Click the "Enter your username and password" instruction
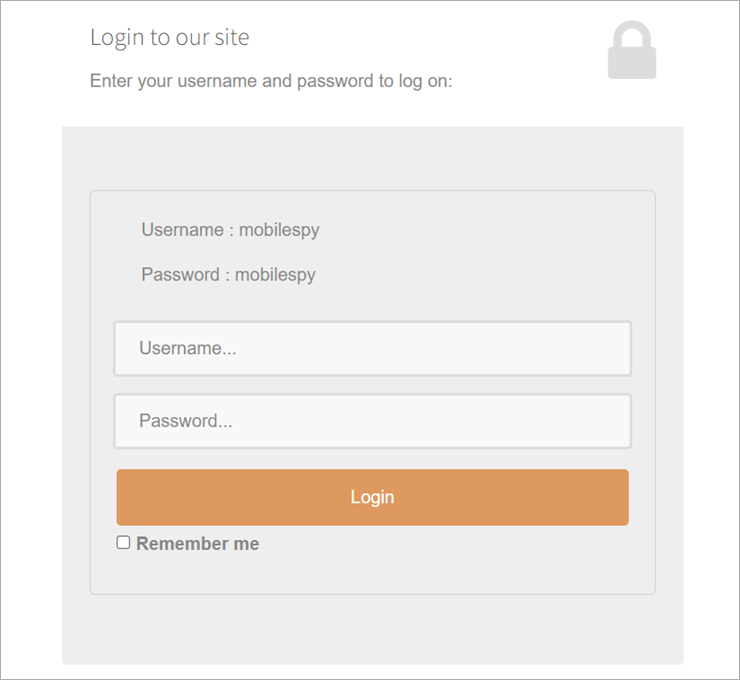The width and height of the screenshot is (740, 680). coord(271,81)
